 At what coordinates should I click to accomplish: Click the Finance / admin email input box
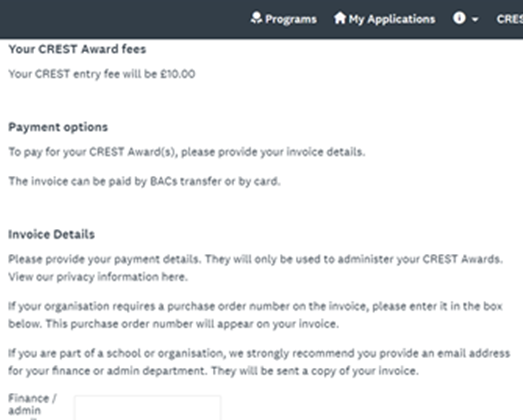147,408
